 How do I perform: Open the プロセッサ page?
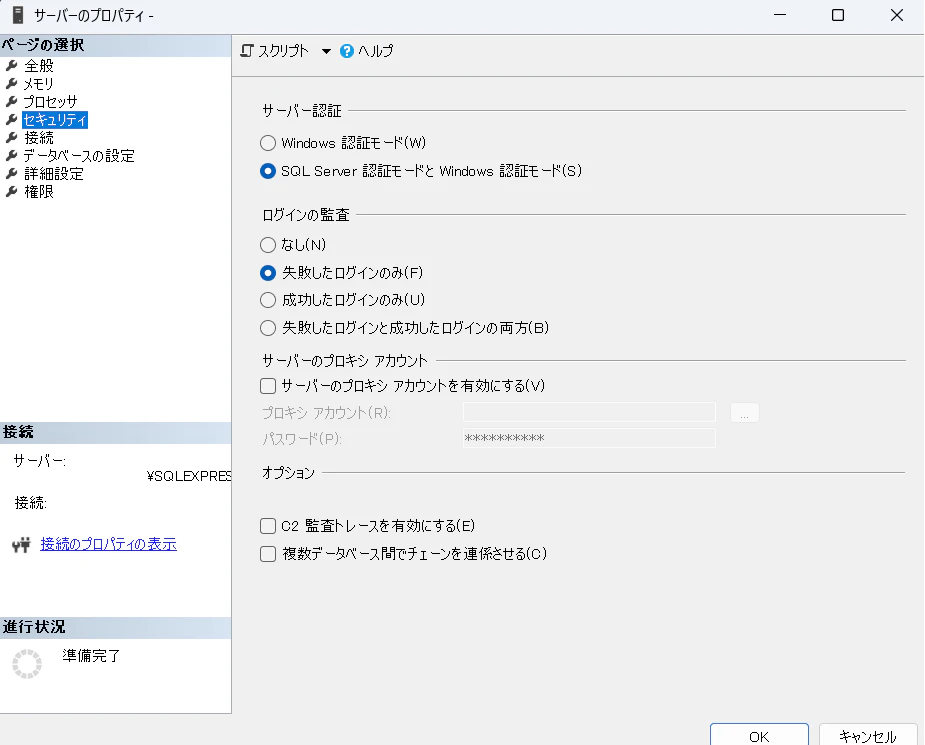coord(50,101)
